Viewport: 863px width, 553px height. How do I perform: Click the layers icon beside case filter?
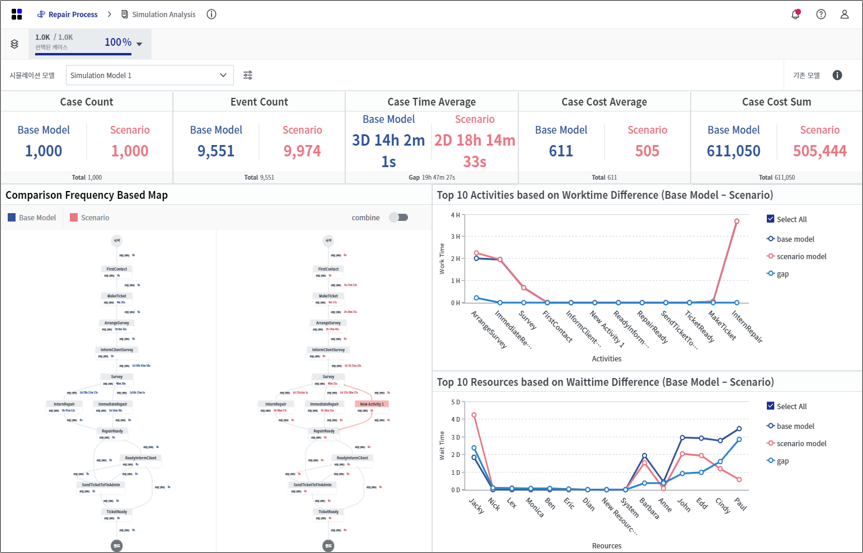coord(14,44)
